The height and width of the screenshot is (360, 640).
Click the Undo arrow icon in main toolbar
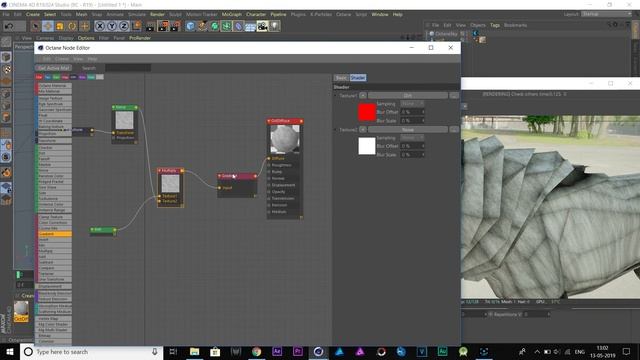tap(9, 26)
